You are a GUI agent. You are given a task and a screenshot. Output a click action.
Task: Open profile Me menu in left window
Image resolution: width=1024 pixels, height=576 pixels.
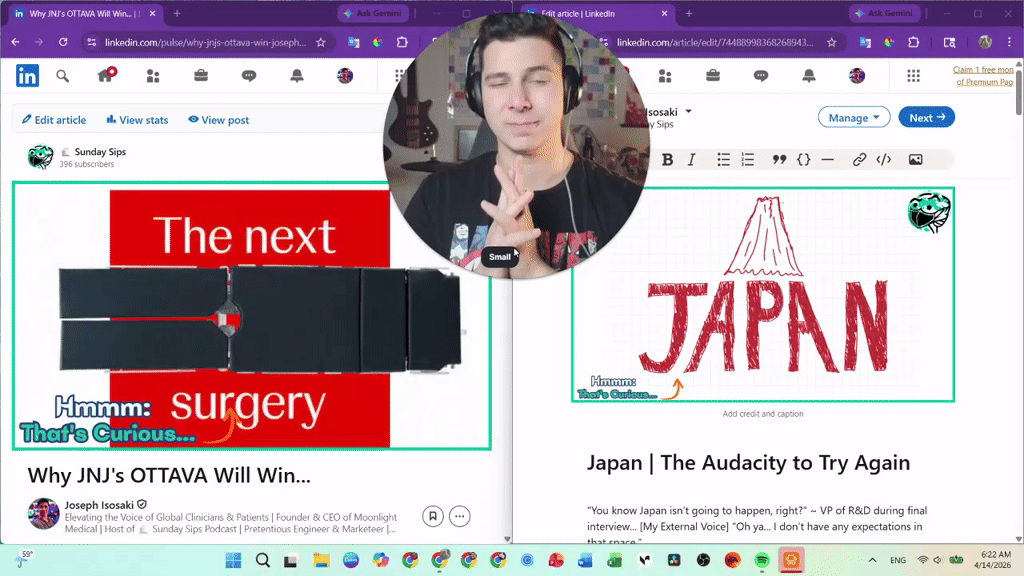[x=345, y=76]
